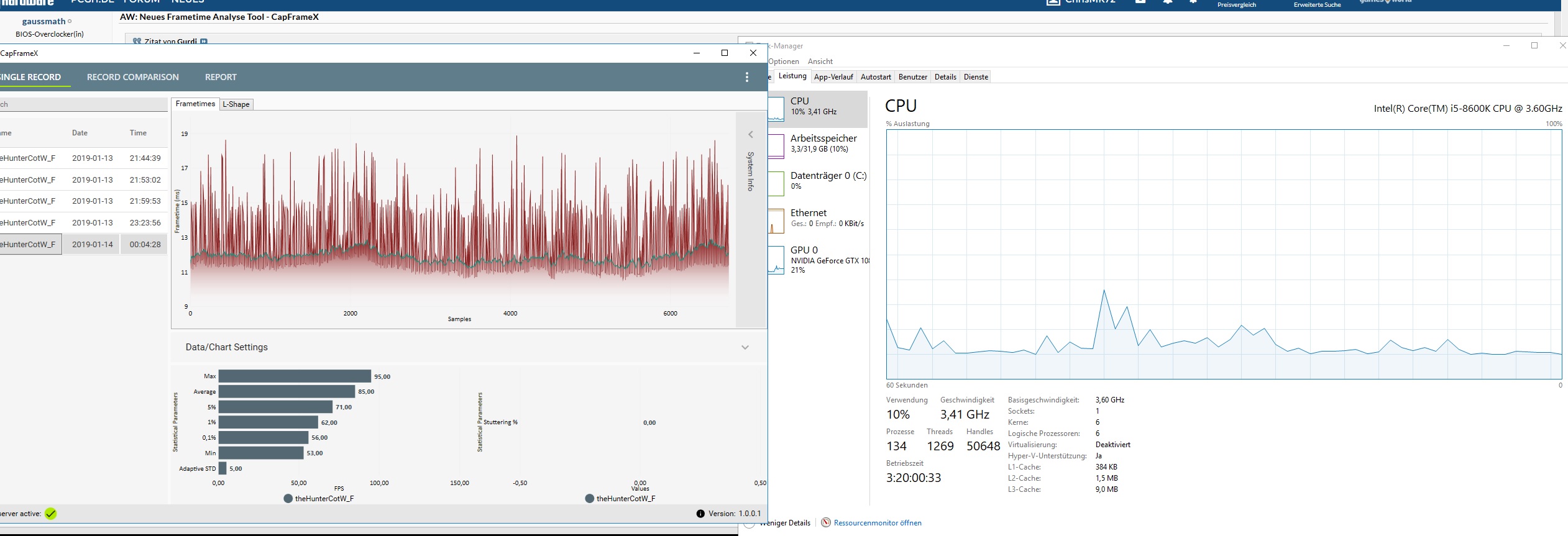Maximize the CapFrameX window

(x=725, y=53)
